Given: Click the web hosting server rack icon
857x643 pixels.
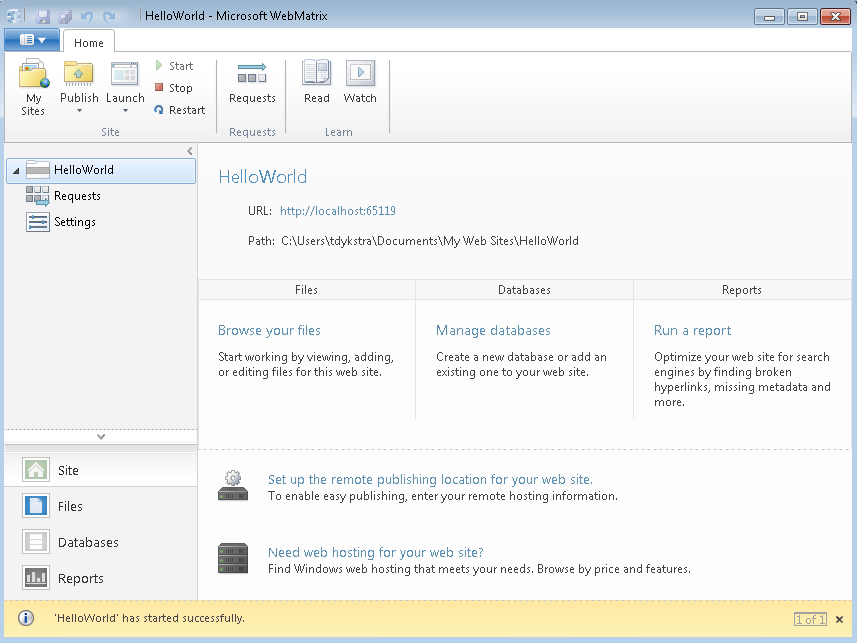Looking at the screenshot, I should tap(233, 558).
